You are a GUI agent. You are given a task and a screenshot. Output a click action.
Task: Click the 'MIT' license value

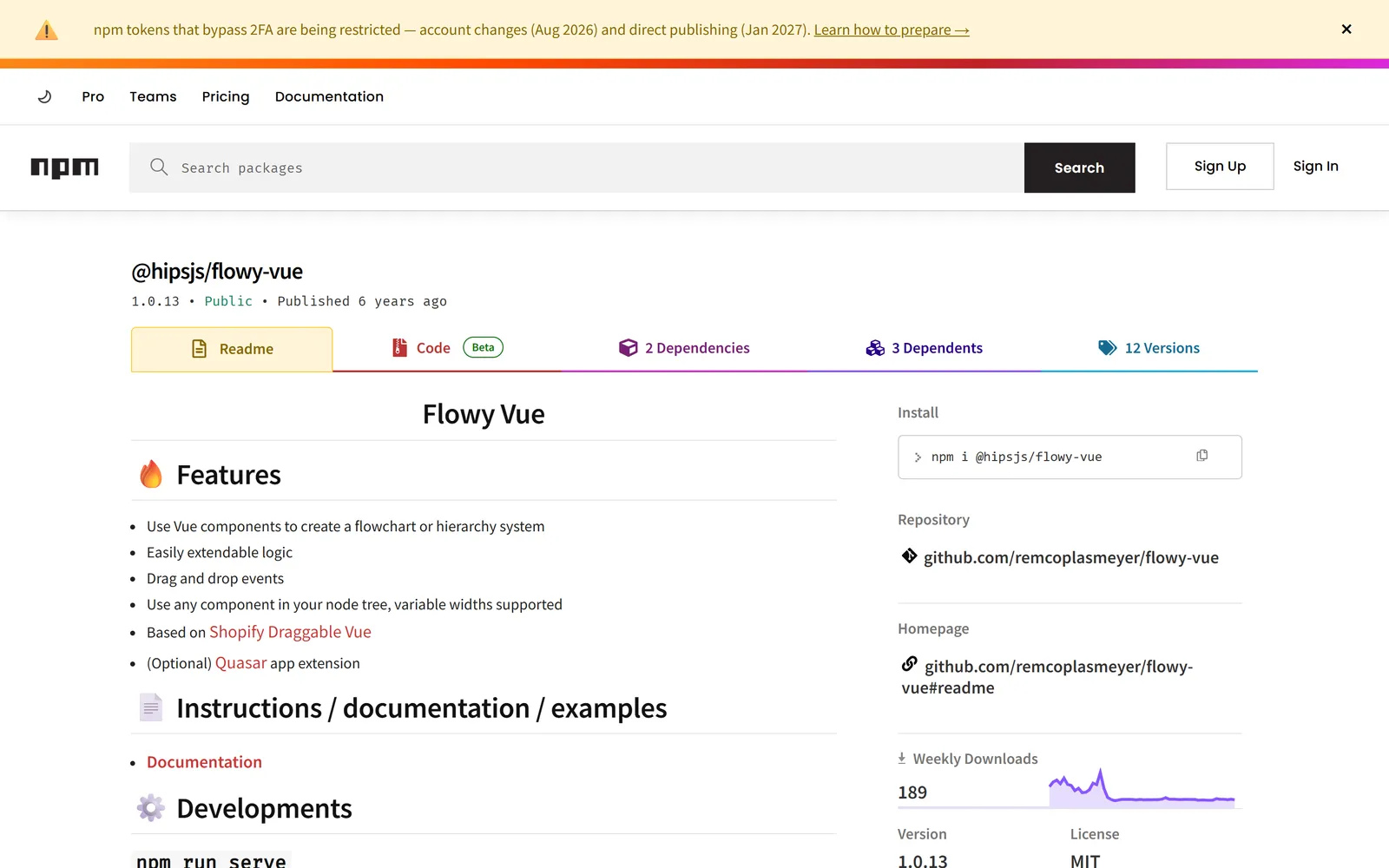tap(1085, 861)
